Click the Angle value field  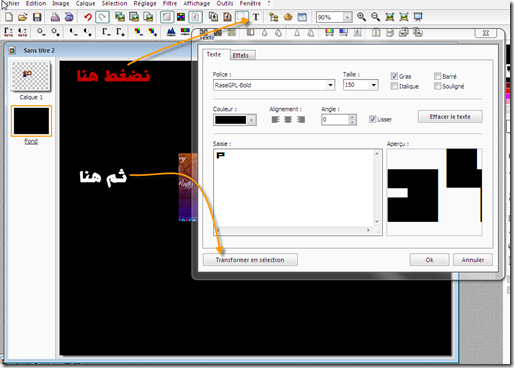point(335,120)
